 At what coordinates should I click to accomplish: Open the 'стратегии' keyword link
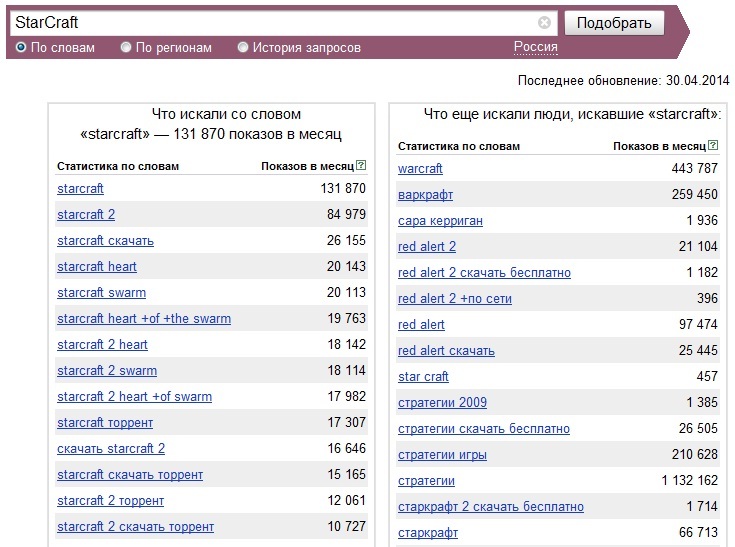point(426,481)
